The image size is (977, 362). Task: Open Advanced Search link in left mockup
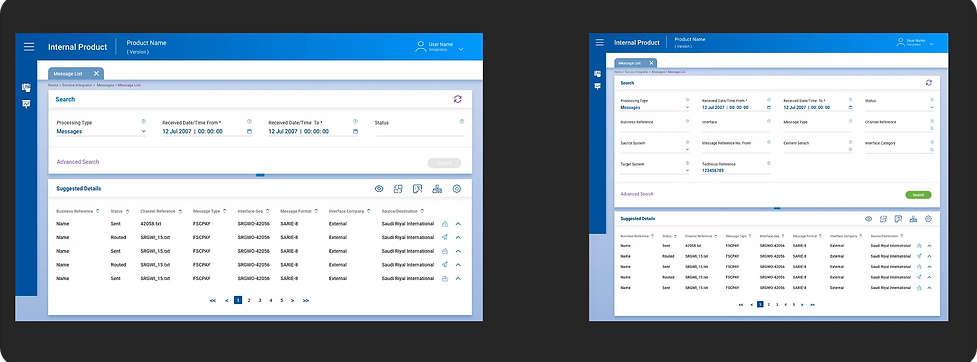tap(78, 162)
